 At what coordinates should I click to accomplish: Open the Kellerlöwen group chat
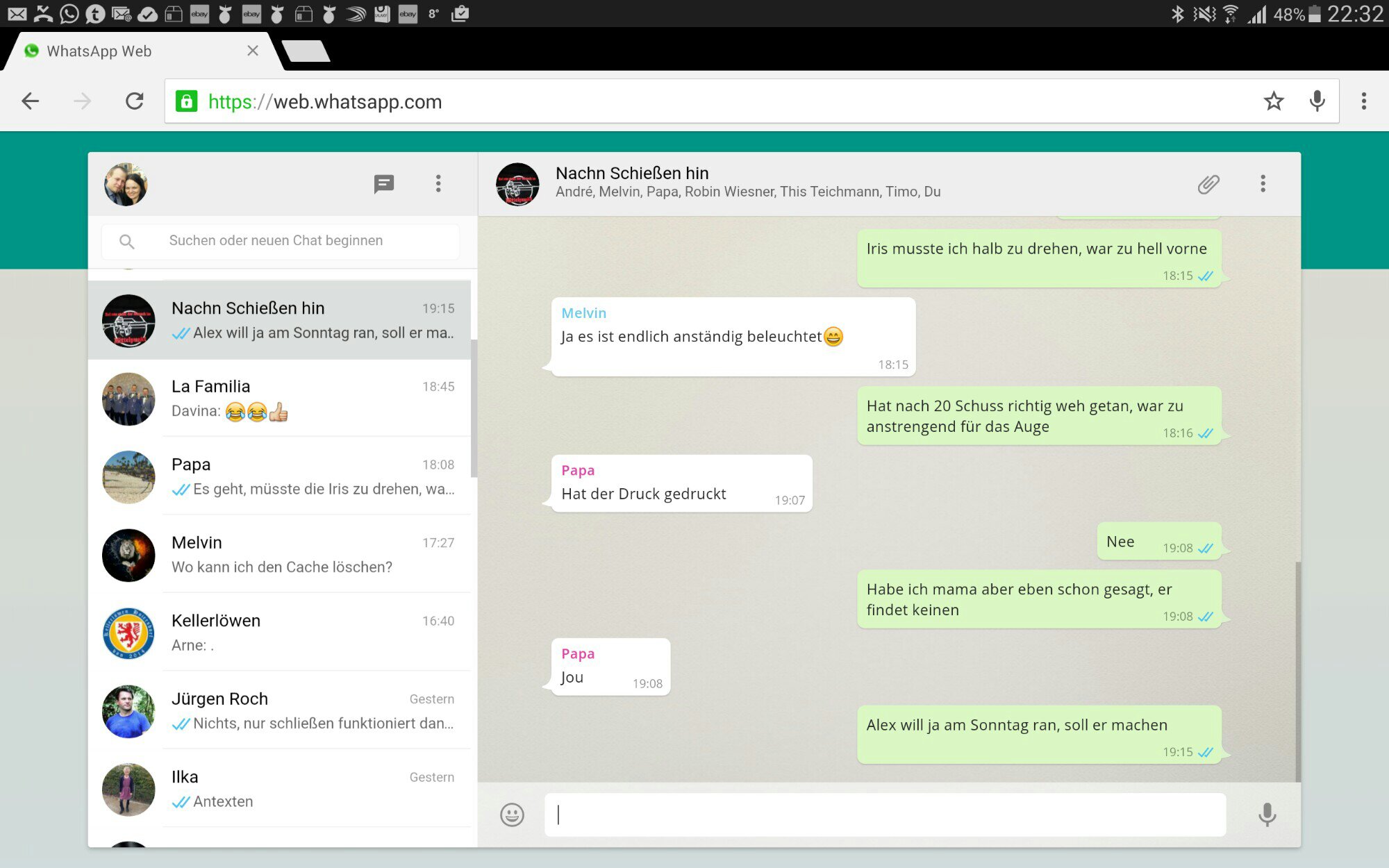[x=280, y=633]
